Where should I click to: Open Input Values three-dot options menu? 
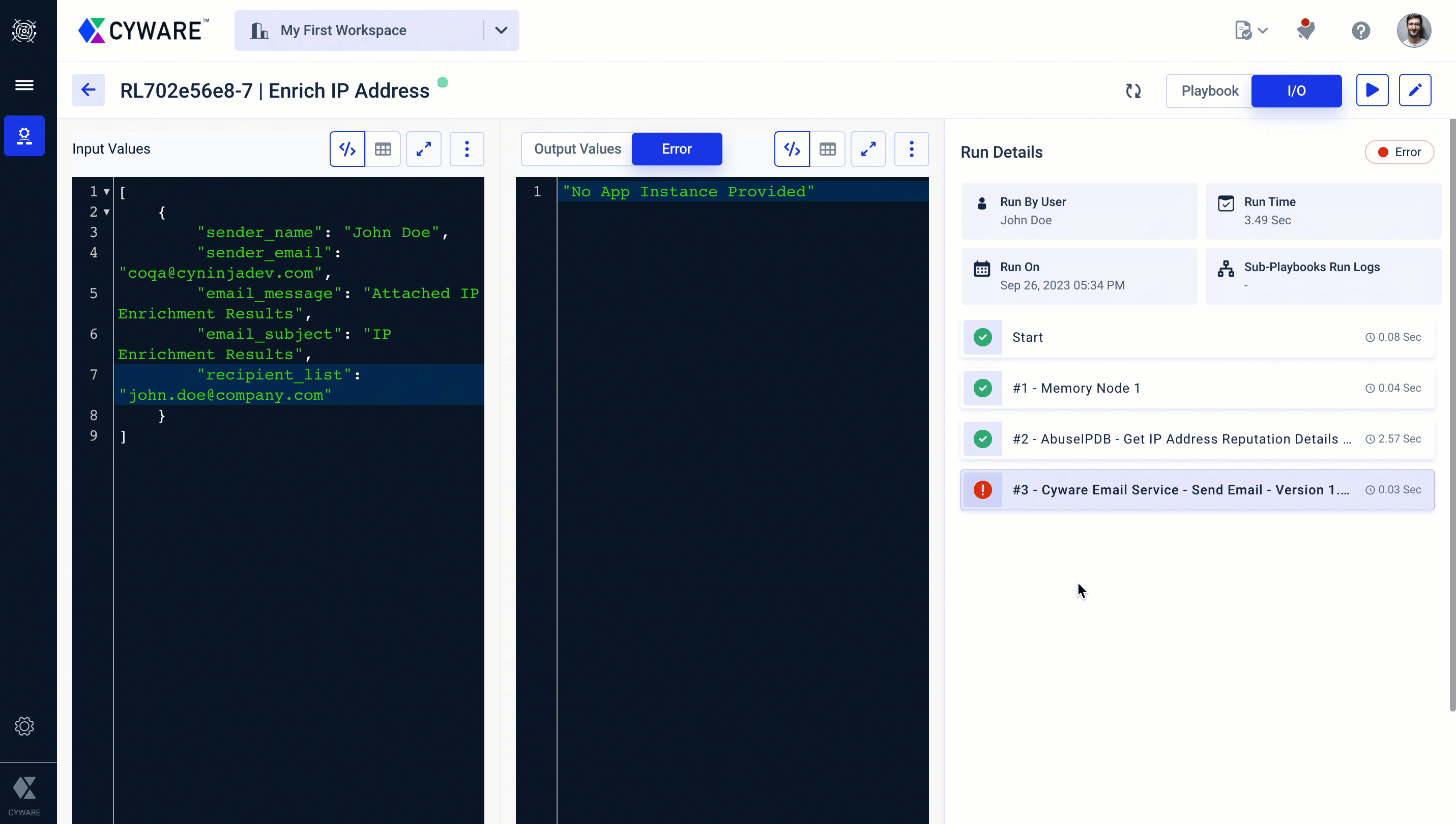467,149
